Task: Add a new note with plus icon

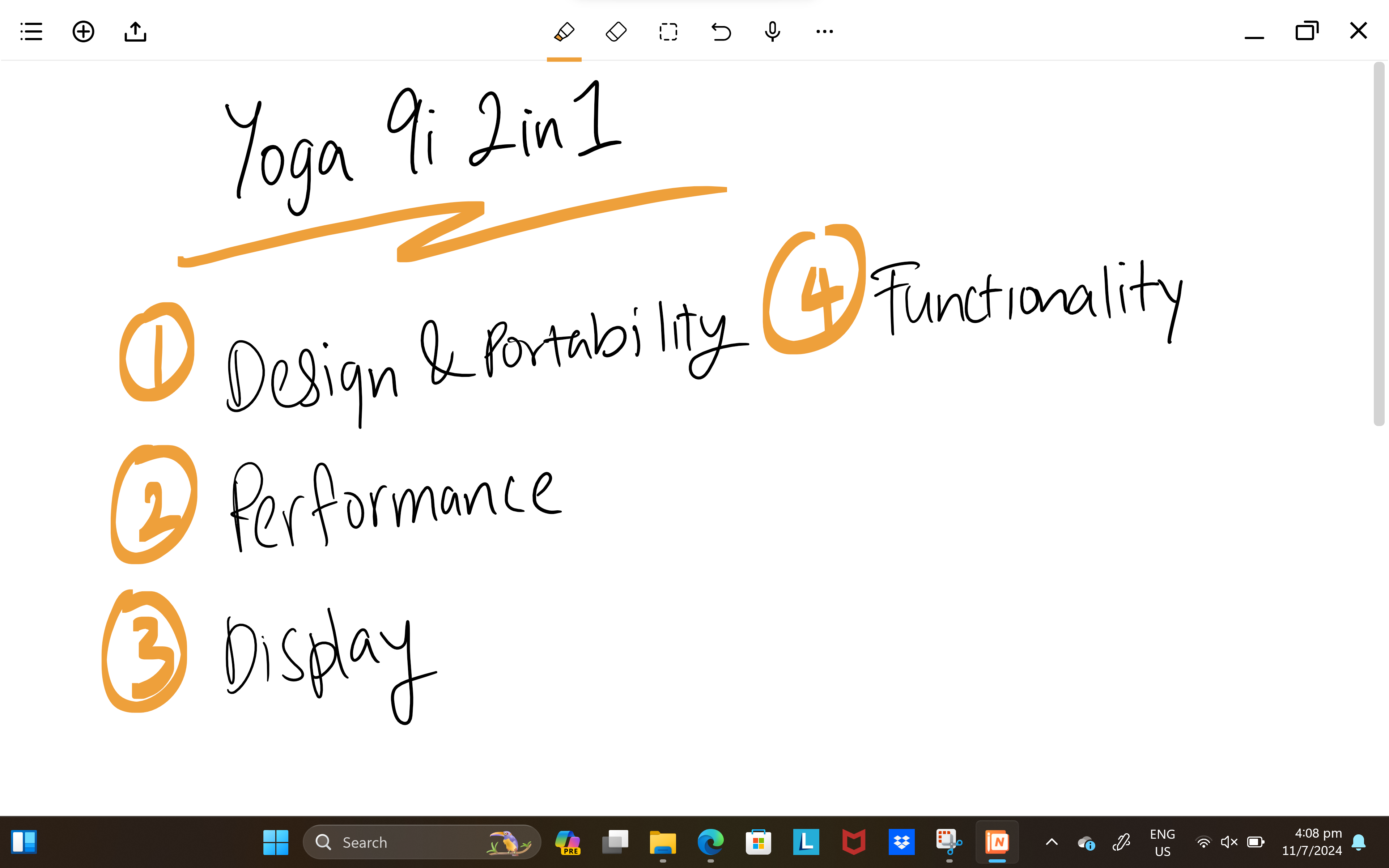Action: click(x=83, y=31)
